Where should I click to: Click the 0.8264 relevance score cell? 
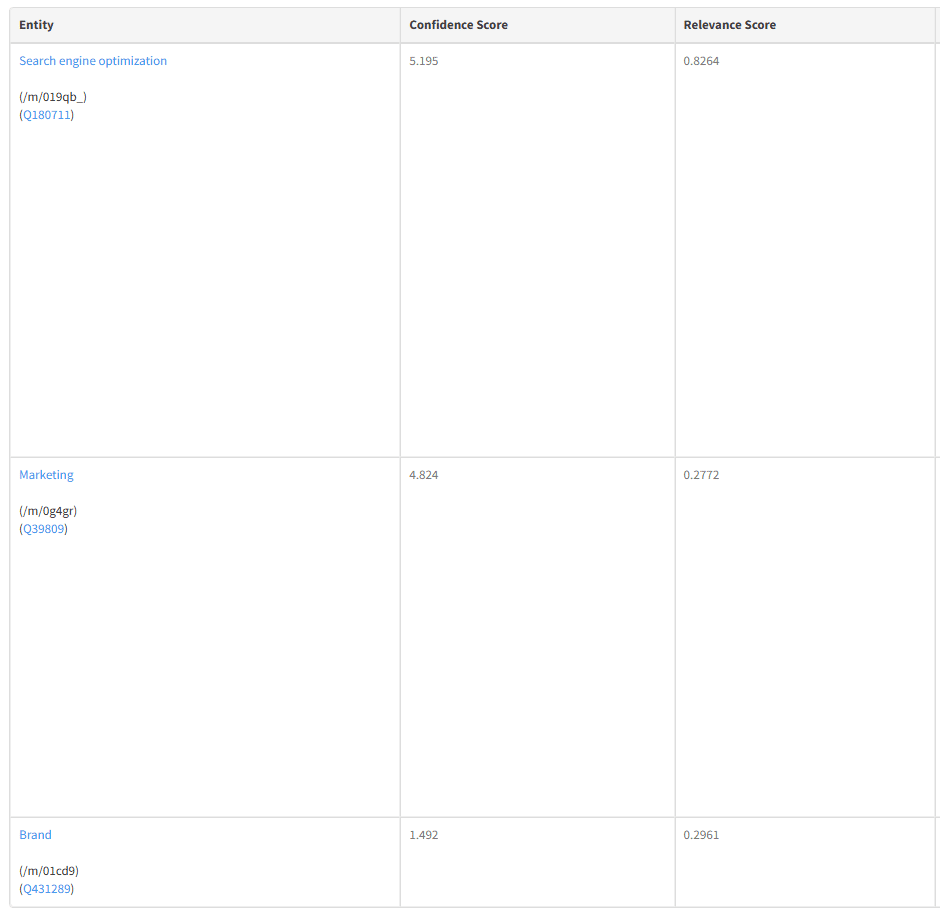pos(702,61)
